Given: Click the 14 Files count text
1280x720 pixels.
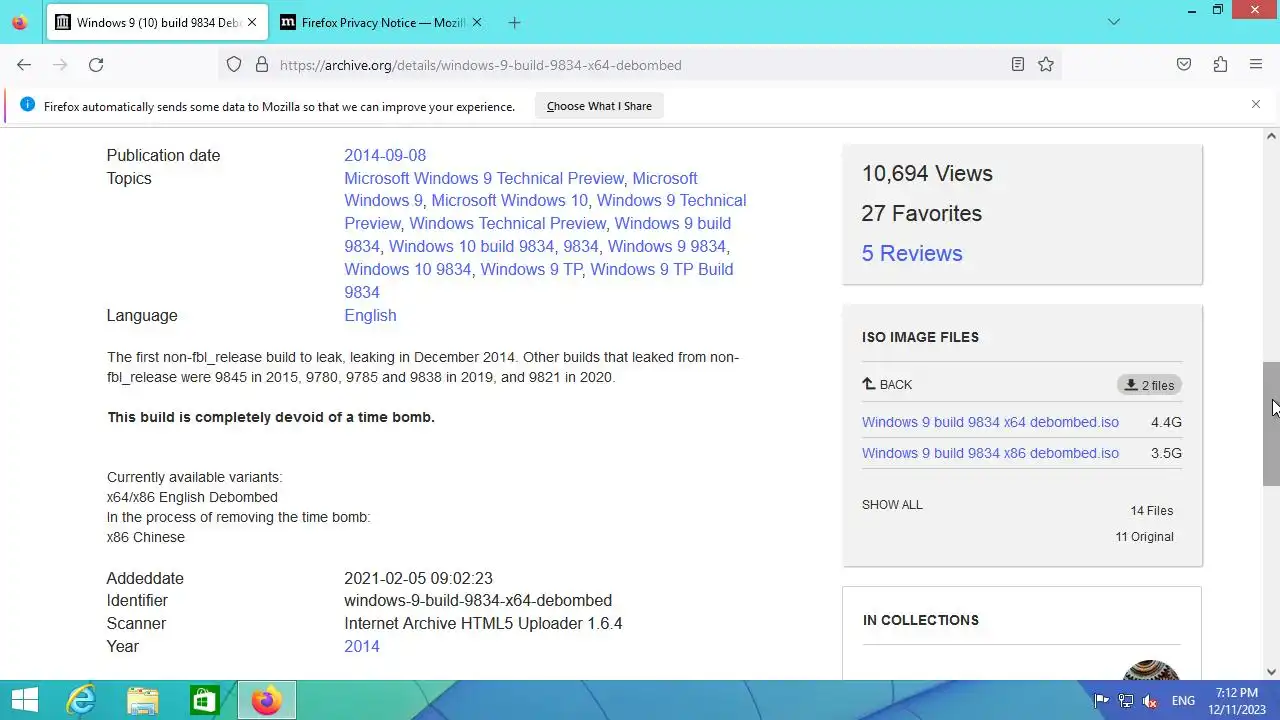Looking at the screenshot, I should 1152,511.
